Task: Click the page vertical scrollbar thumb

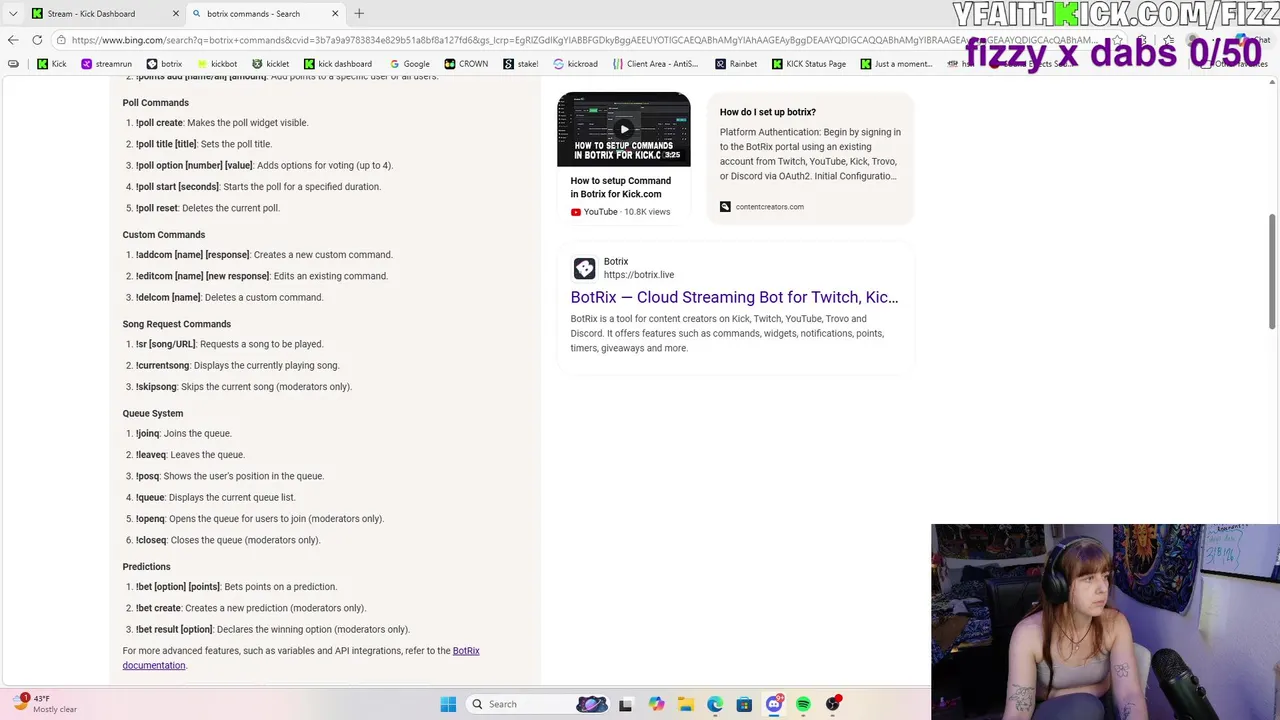Action: tap(1272, 270)
